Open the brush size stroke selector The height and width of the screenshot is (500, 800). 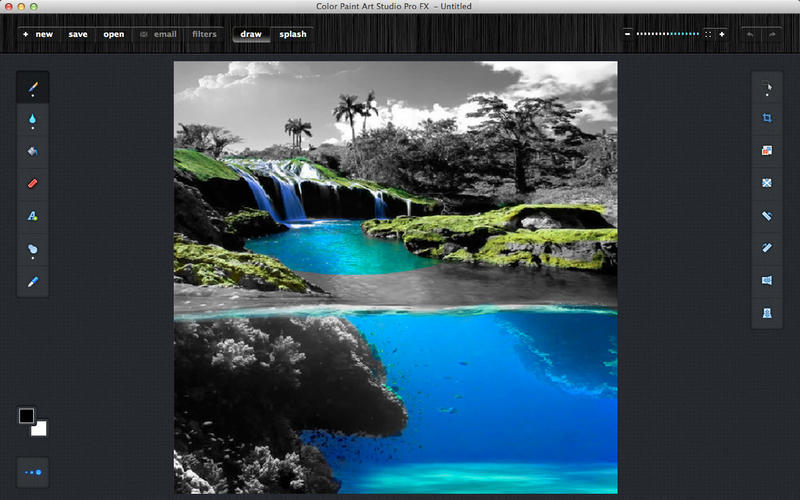(x=33, y=472)
